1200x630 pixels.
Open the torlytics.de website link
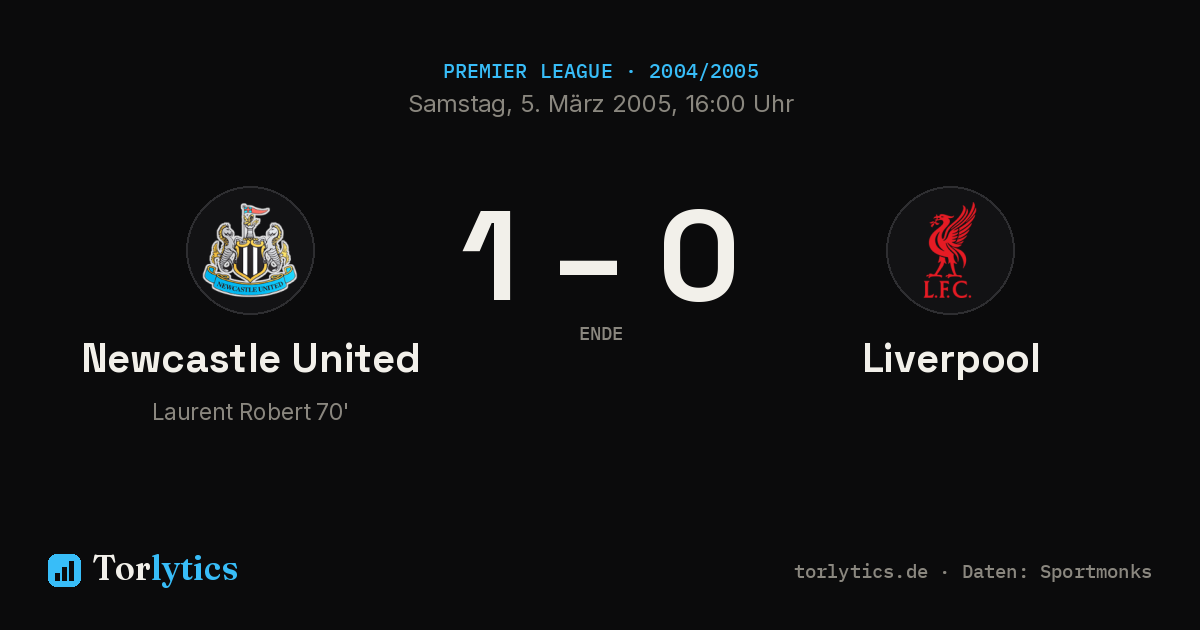(861, 572)
